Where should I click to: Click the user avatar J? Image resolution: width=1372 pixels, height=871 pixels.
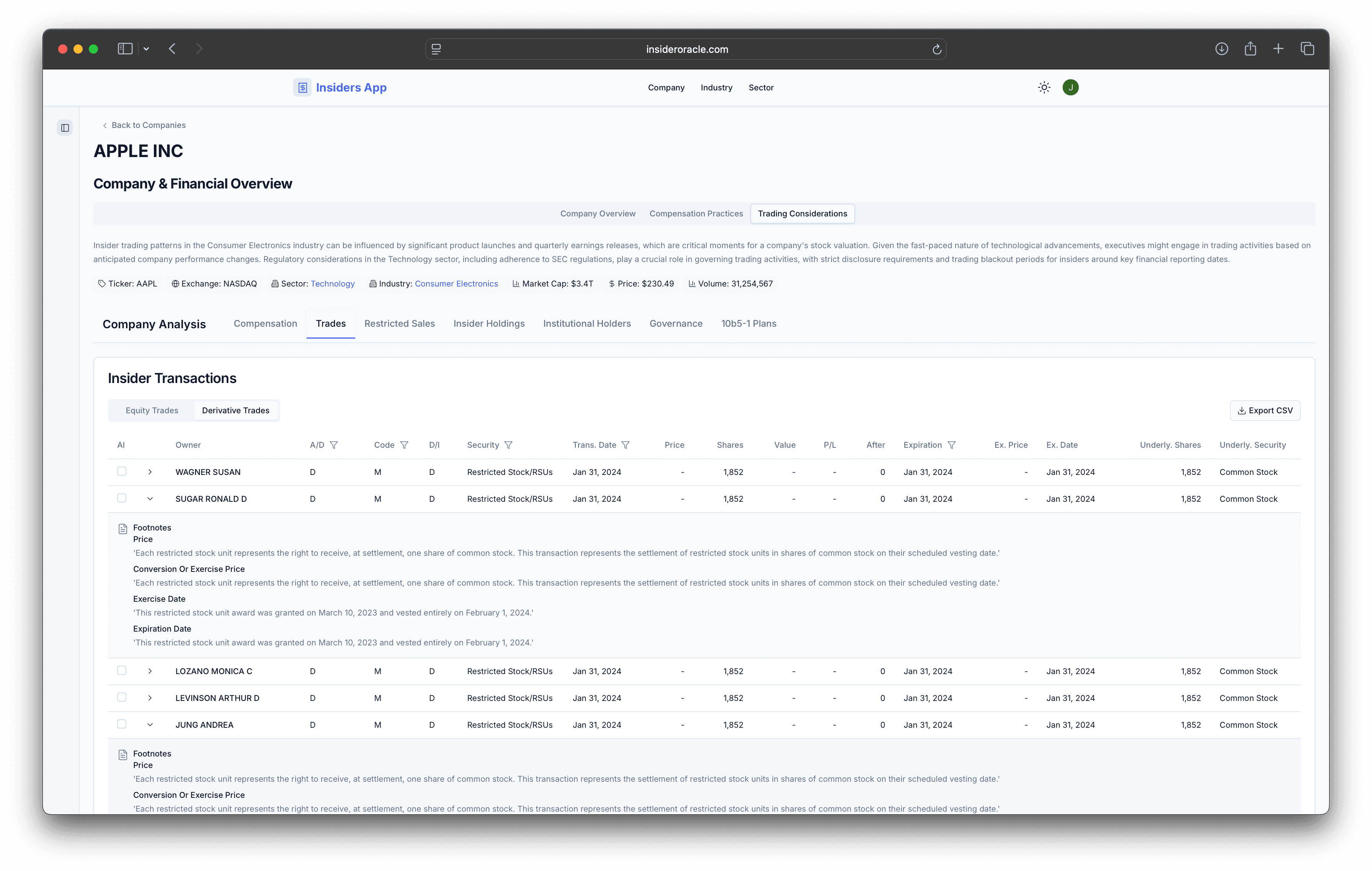pos(1070,87)
